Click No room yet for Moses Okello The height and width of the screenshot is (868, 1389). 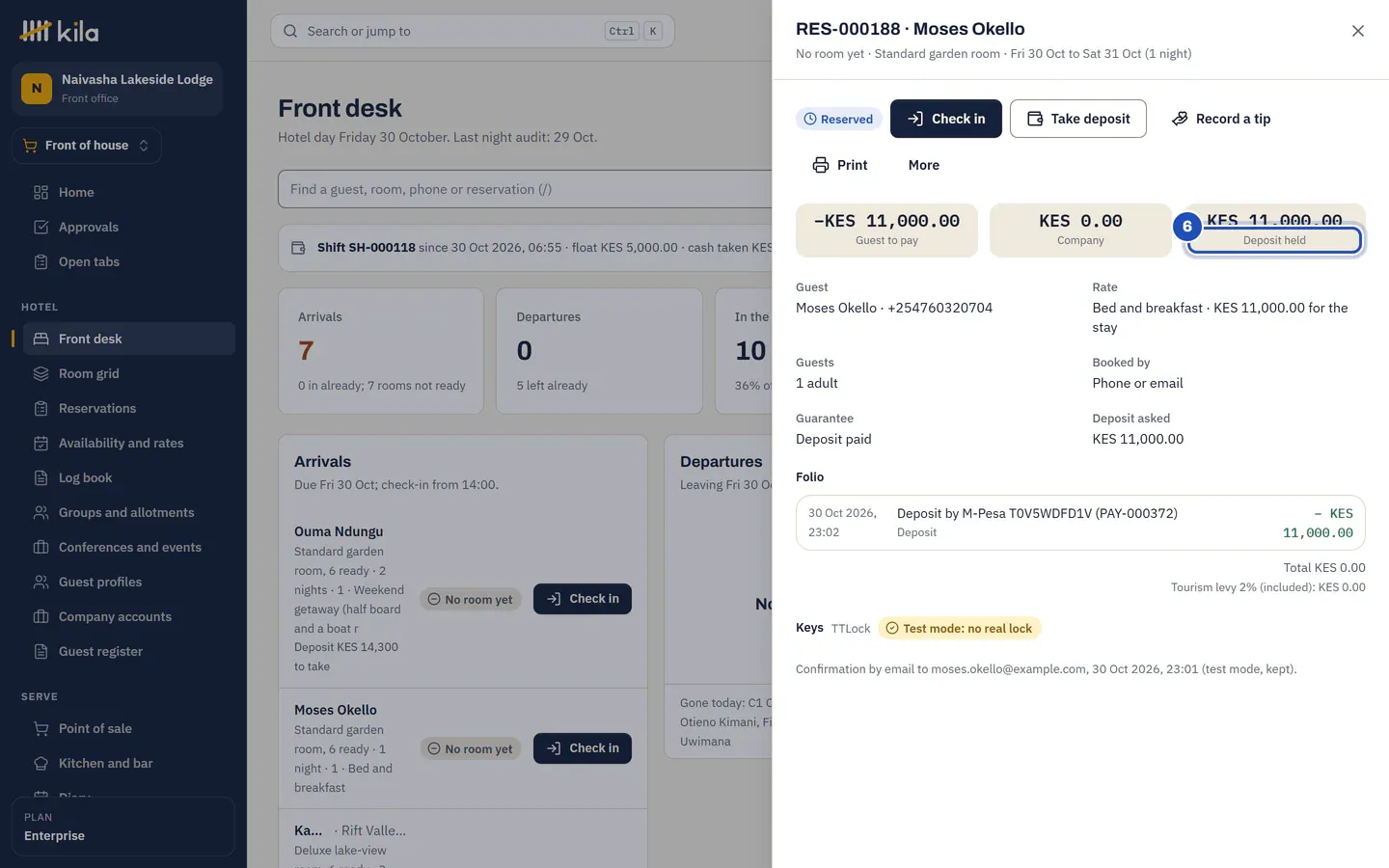pyautogui.click(x=471, y=748)
